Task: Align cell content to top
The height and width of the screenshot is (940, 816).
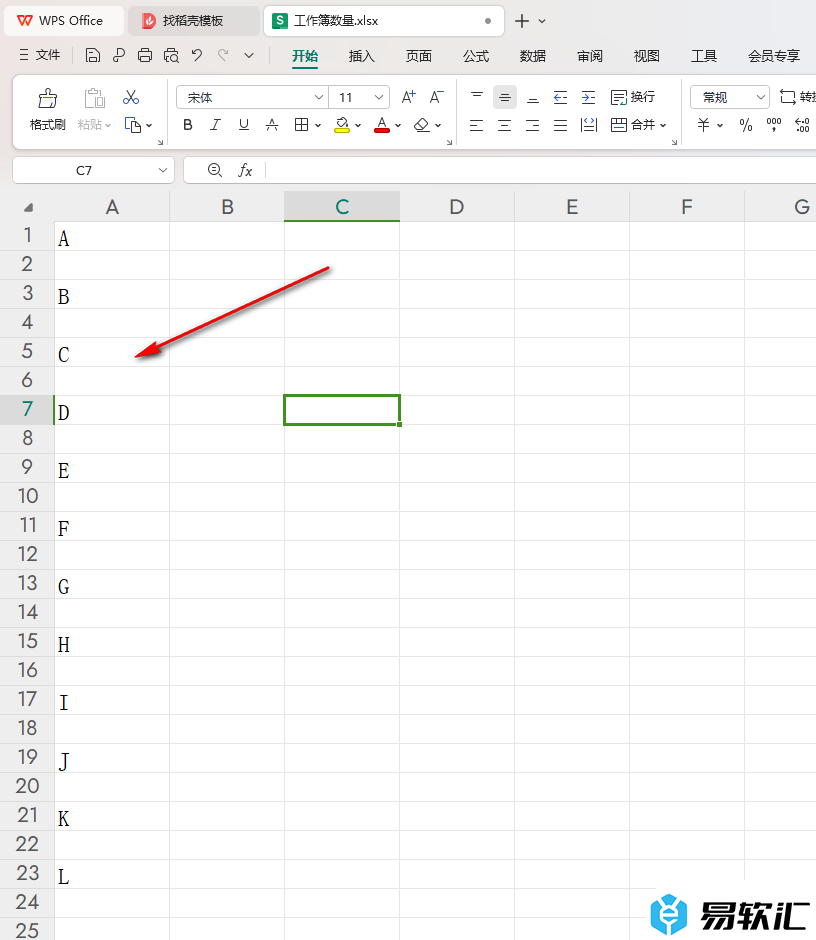Action: (477, 97)
